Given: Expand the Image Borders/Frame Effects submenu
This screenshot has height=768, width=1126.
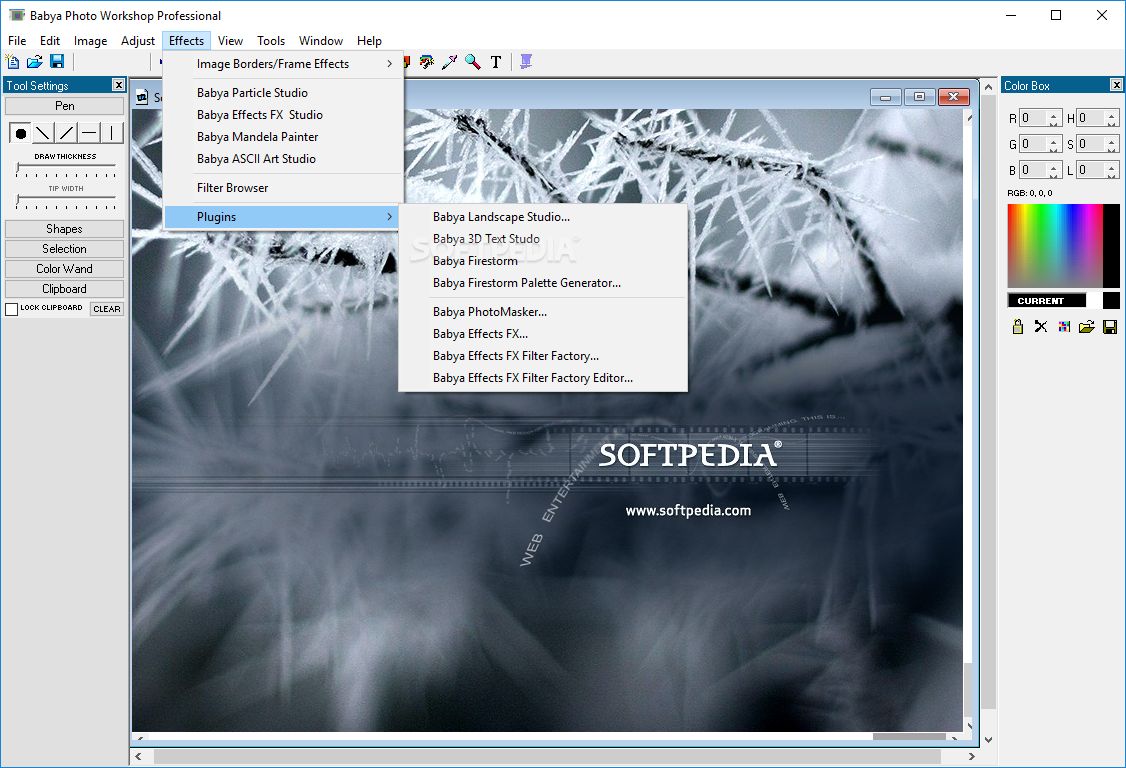Looking at the screenshot, I should (284, 64).
